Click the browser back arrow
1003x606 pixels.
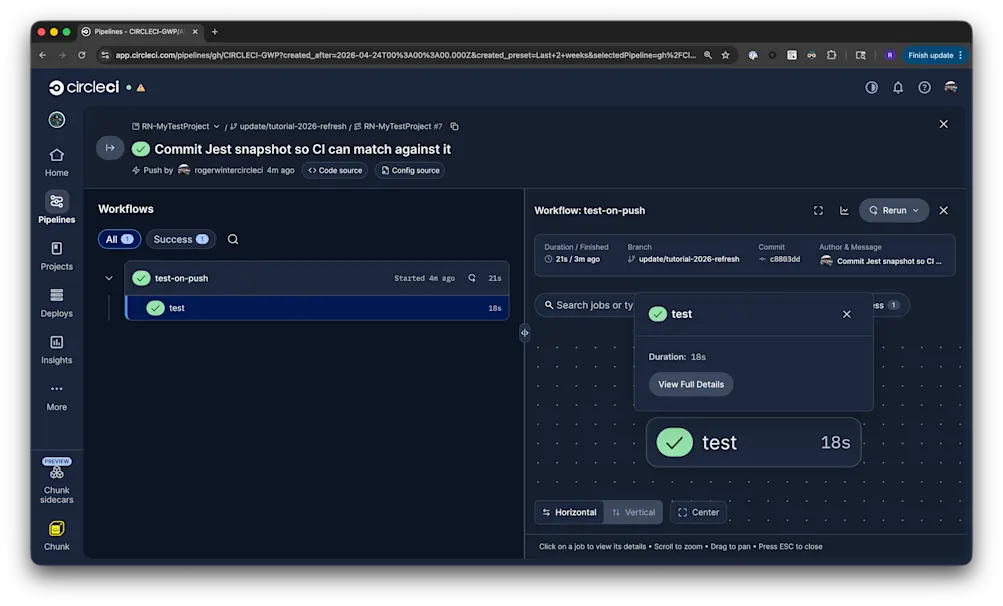coord(43,55)
